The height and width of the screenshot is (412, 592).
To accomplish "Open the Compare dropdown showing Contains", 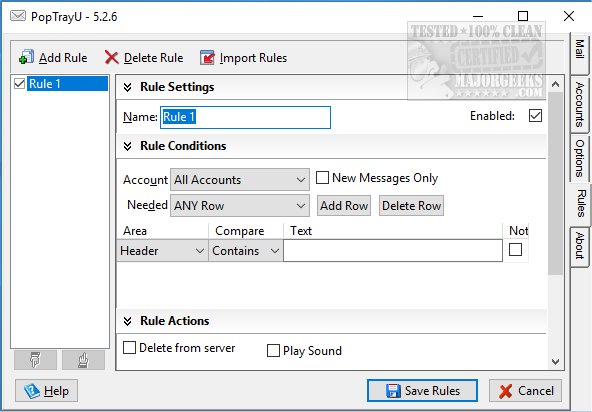I will click(x=245, y=251).
